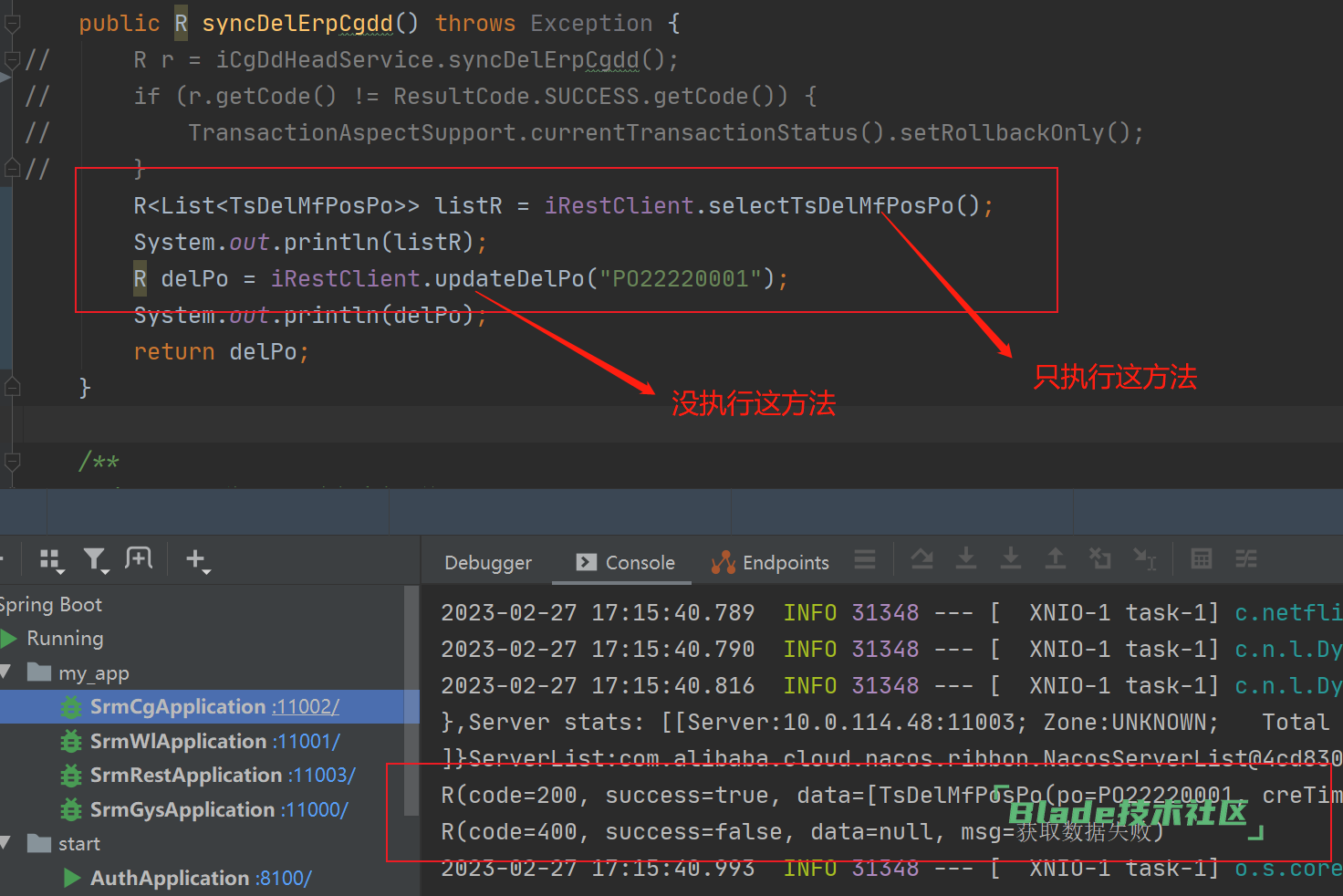This screenshot has width=1343, height=896.
Task: Click the SrmCgApplication debug bug icon
Action: 71,707
